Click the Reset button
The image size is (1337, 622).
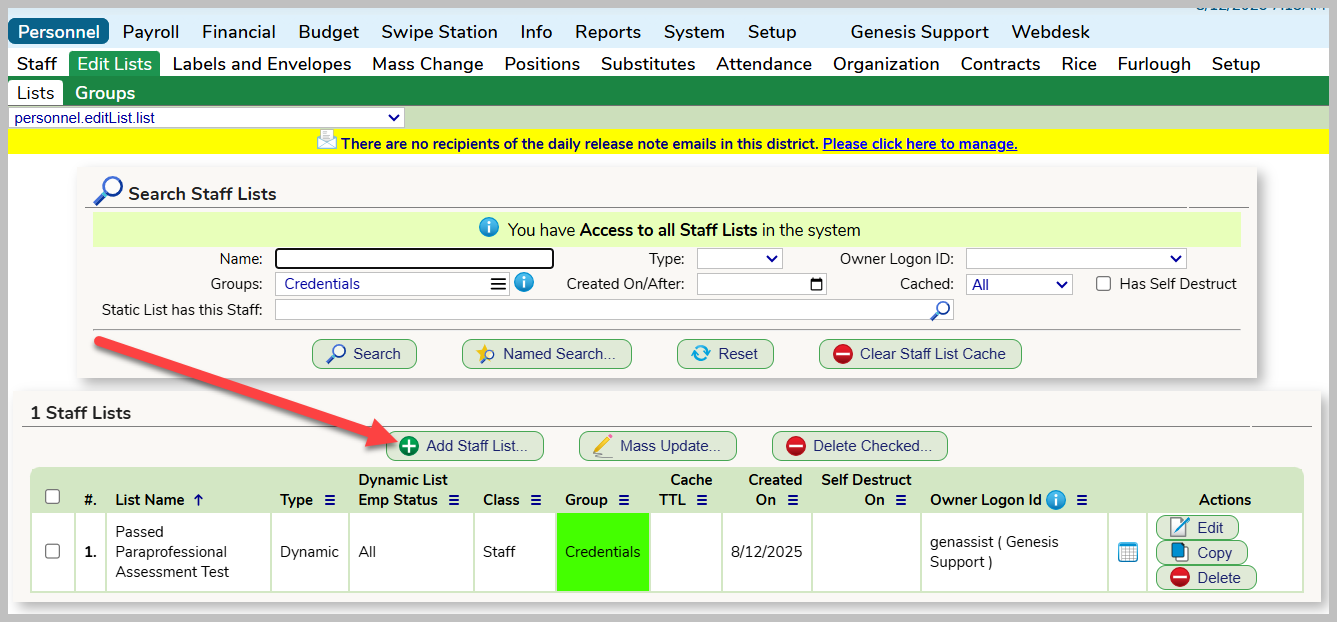[x=725, y=354]
